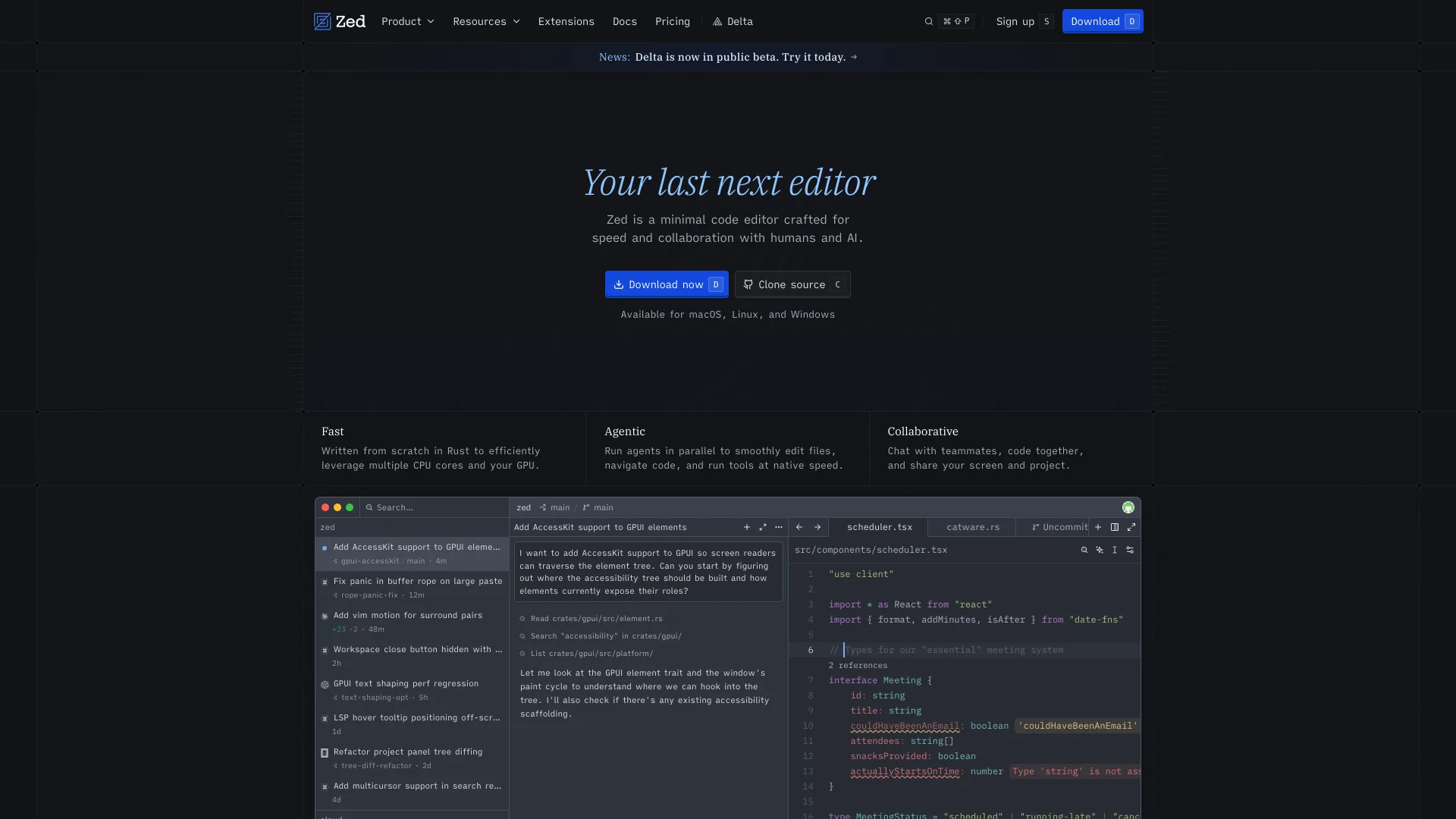
Task: Open buffer search icon in scheduler.tsx toolbar
Action: tap(1084, 550)
